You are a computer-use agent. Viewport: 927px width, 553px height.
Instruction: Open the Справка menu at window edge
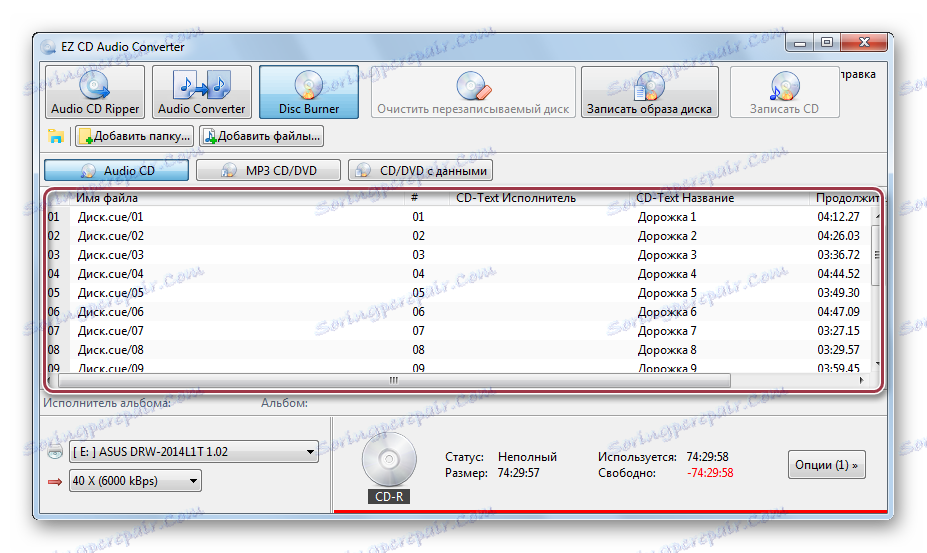pos(858,75)
